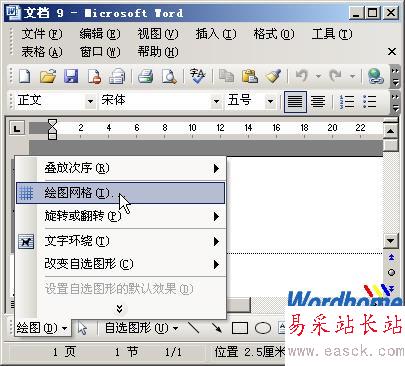Open the undo history dropdown arrow
This screenshot has height=366, width=405.
pyautogui.click(x=318, y=76)
